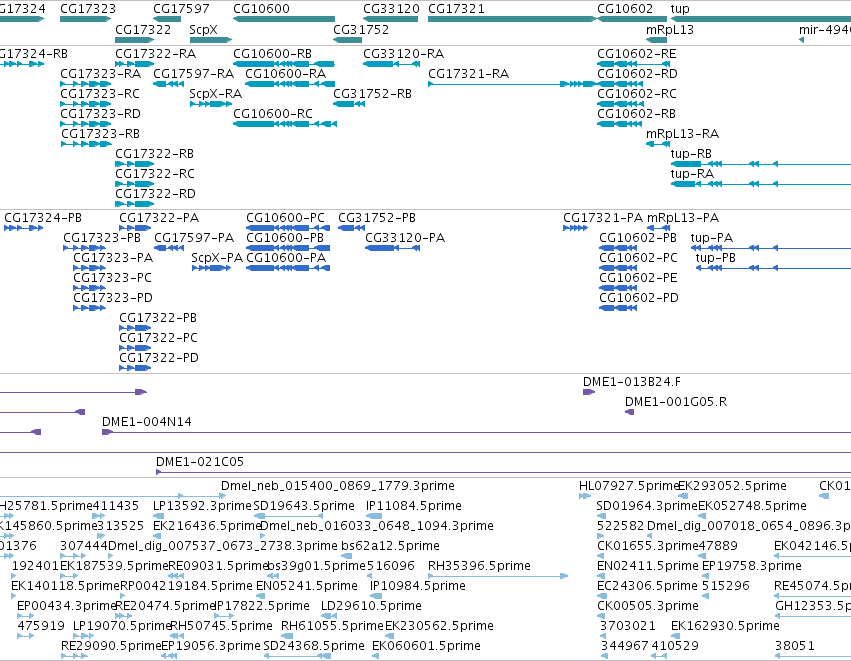Click the CG17322-RA transcript label

156,54
